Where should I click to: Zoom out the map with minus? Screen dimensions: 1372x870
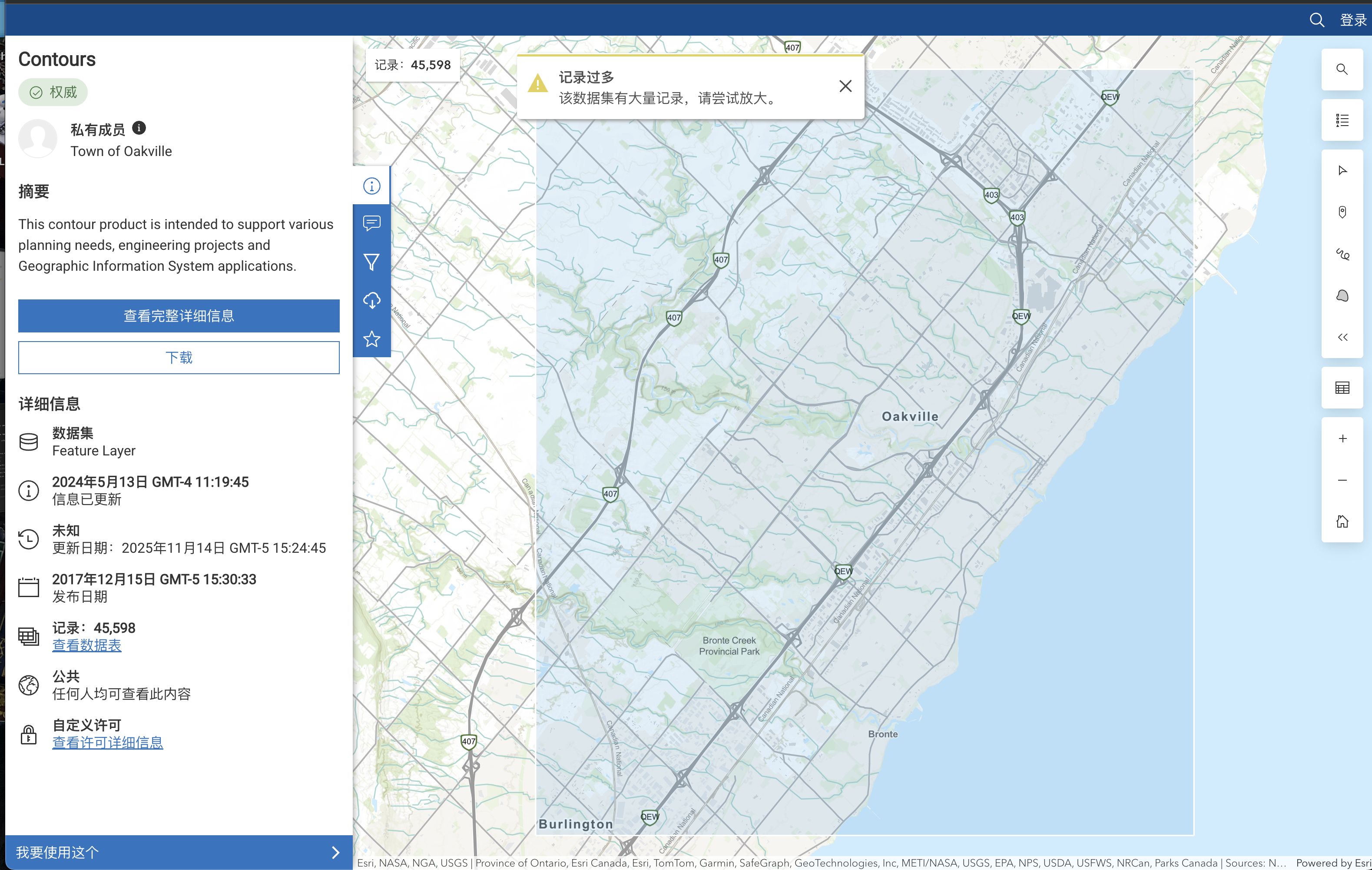pyautogui.click(x=1342, y=480)
